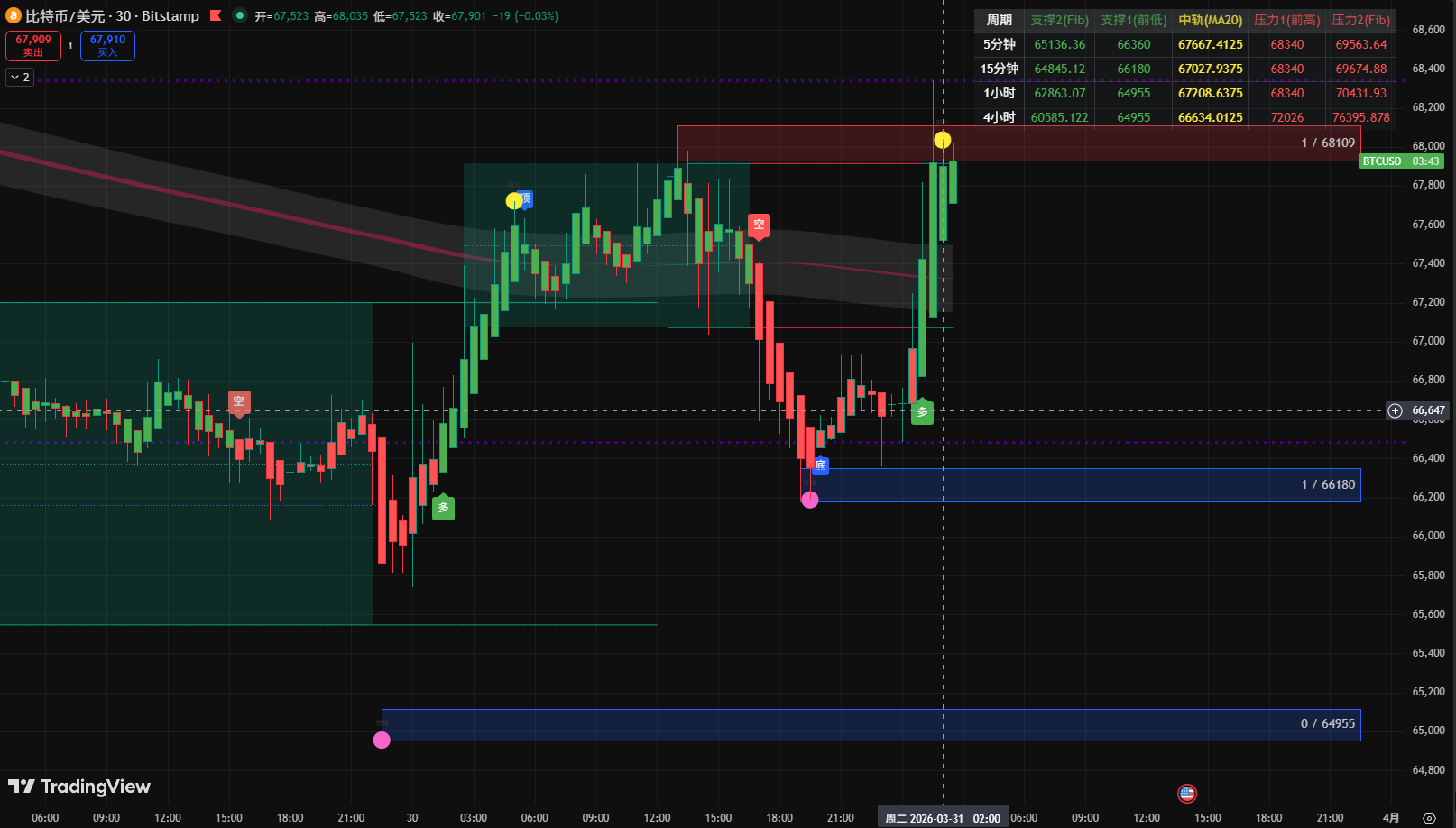Click the 67,910 买入 buy button
1456x828 pixels.
click(x=107, y=46)
